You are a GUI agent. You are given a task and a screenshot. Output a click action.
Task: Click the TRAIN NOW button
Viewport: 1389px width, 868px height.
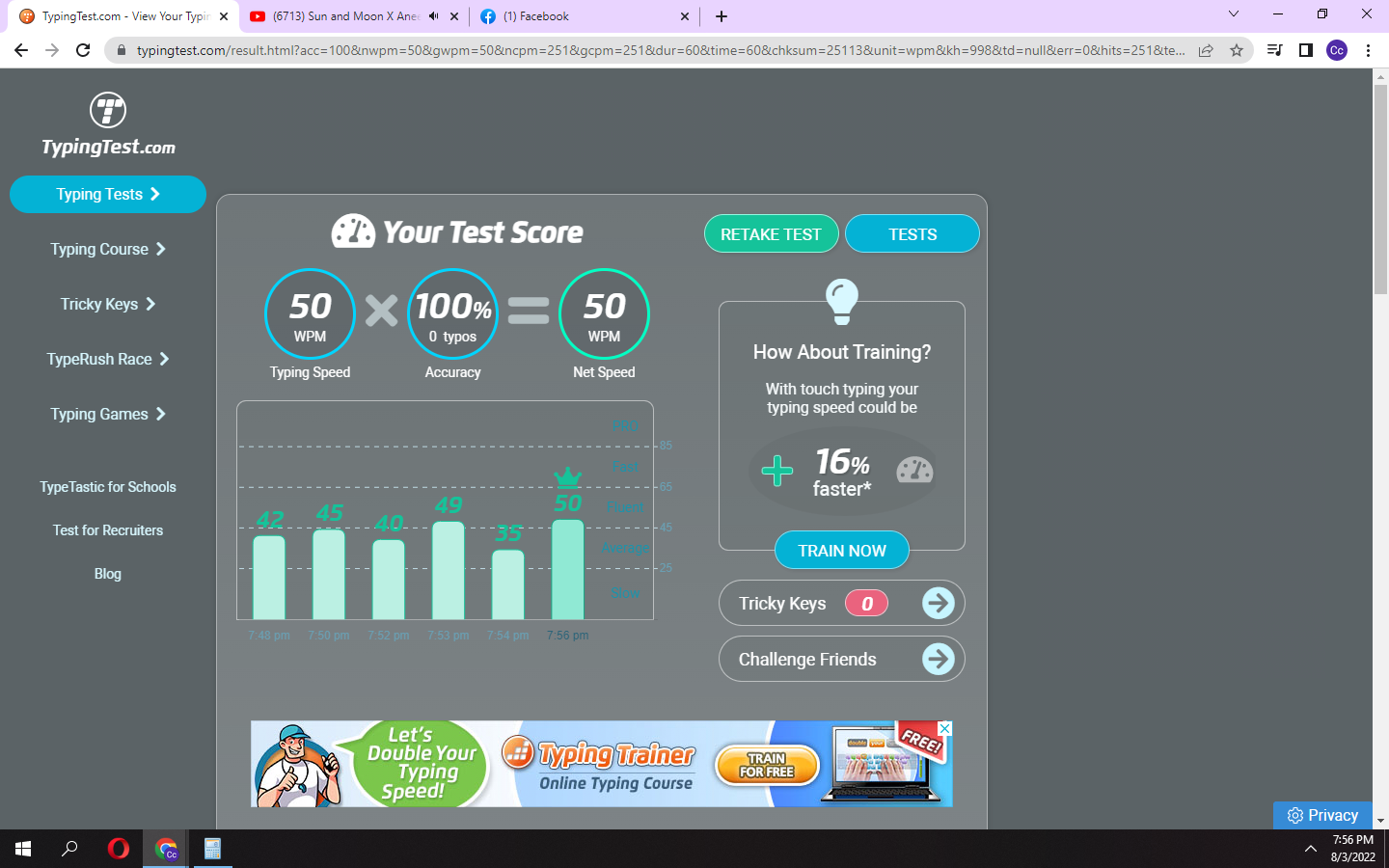(x=842, y=550)
